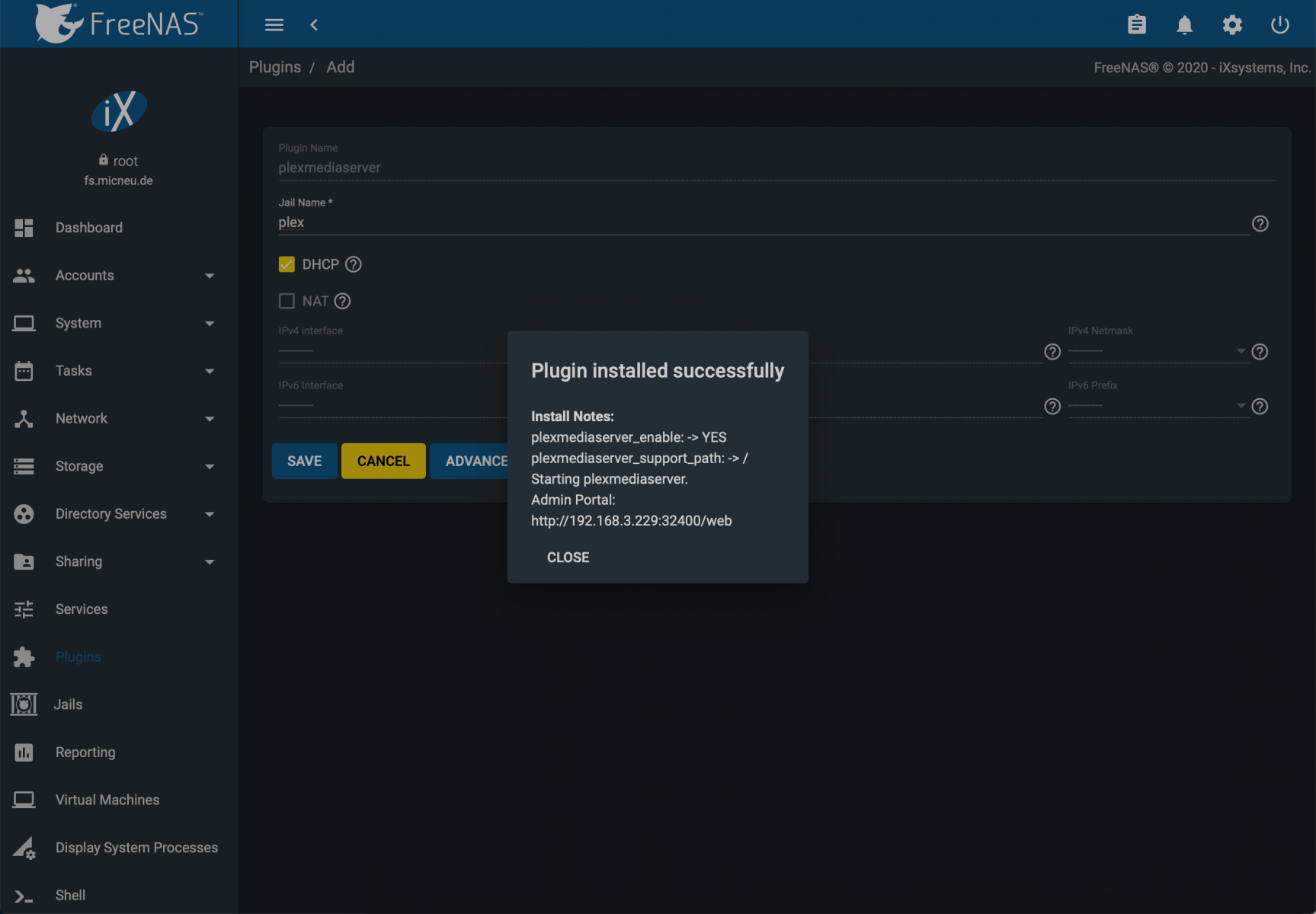Image resolution: width=1316 pixels, height=914 pixels.
Task: Click the Virtual Machines monitor icon
Action: click(24, 800)
